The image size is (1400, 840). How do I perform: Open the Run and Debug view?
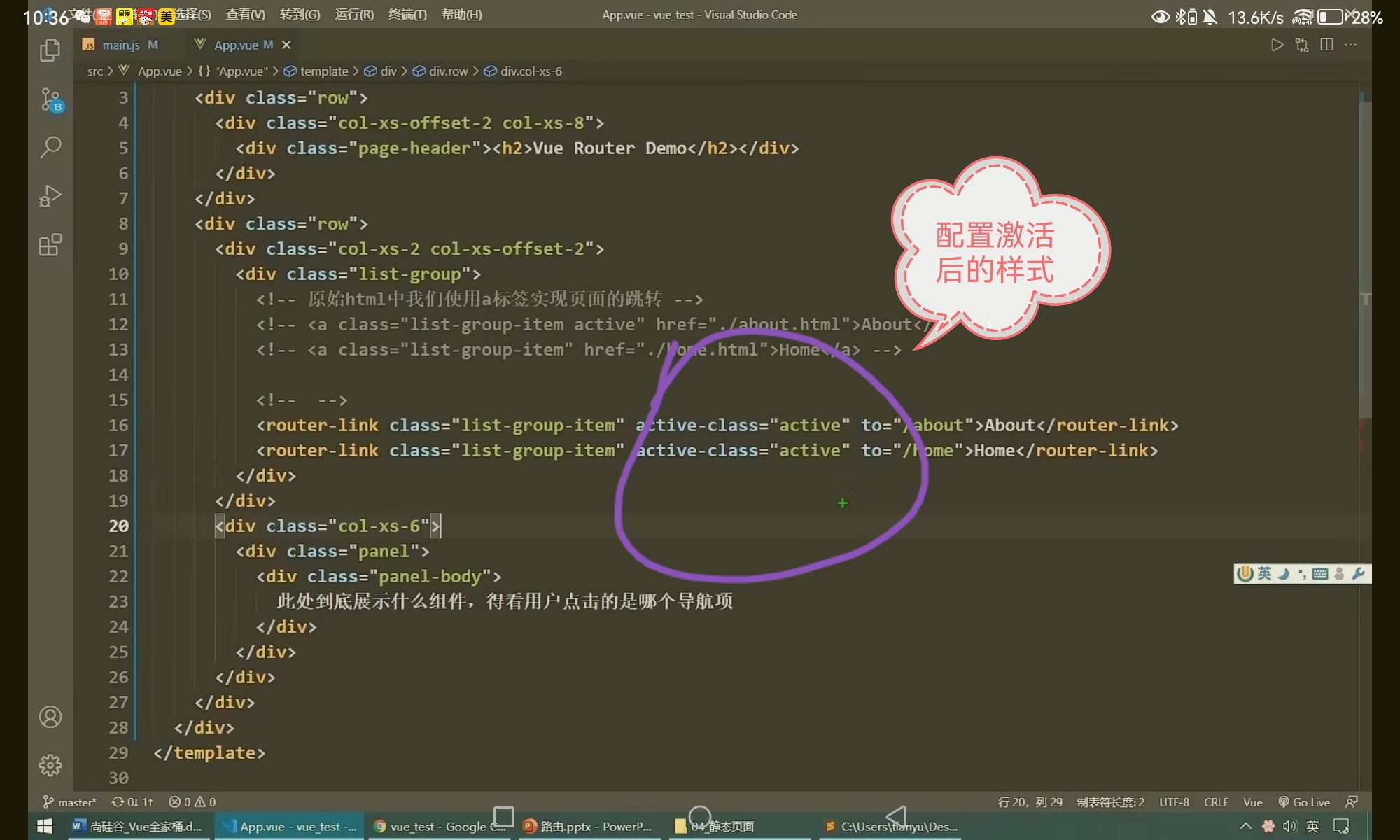50,196
